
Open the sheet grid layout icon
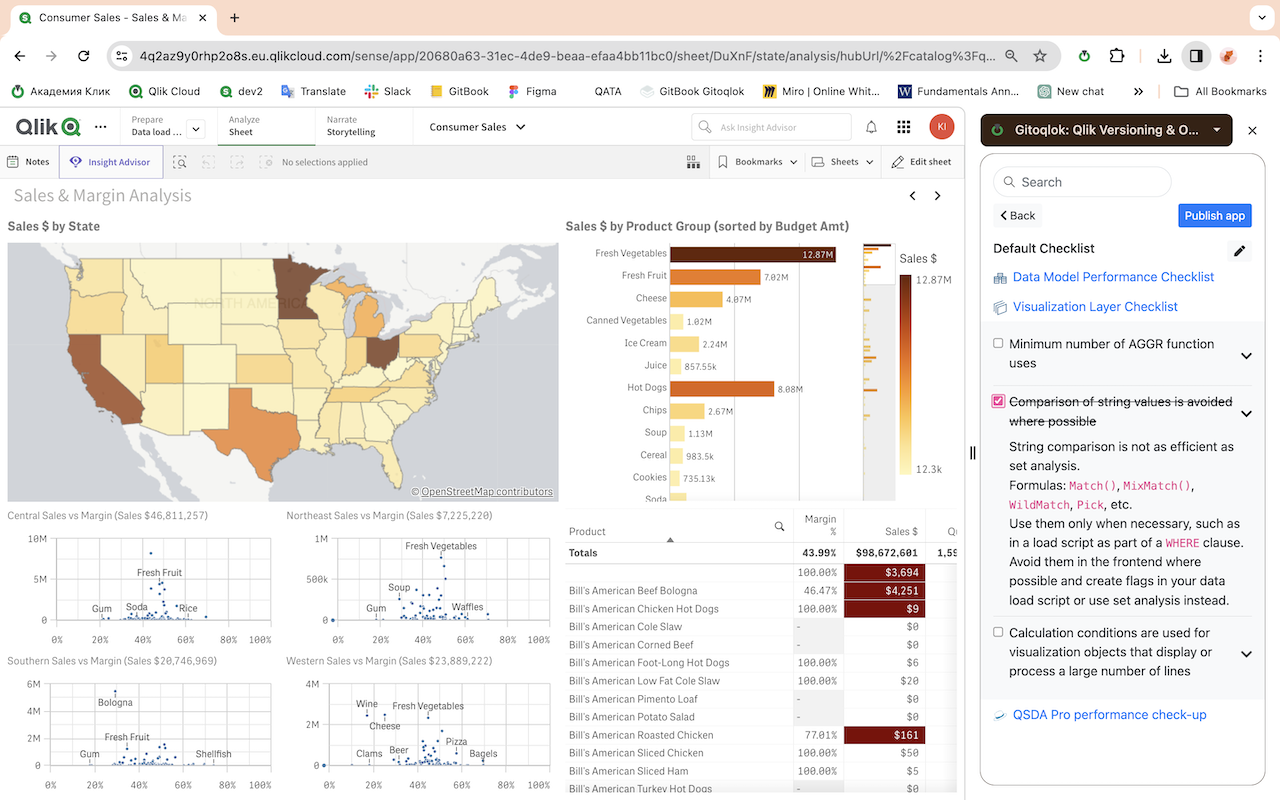point(693,162)
